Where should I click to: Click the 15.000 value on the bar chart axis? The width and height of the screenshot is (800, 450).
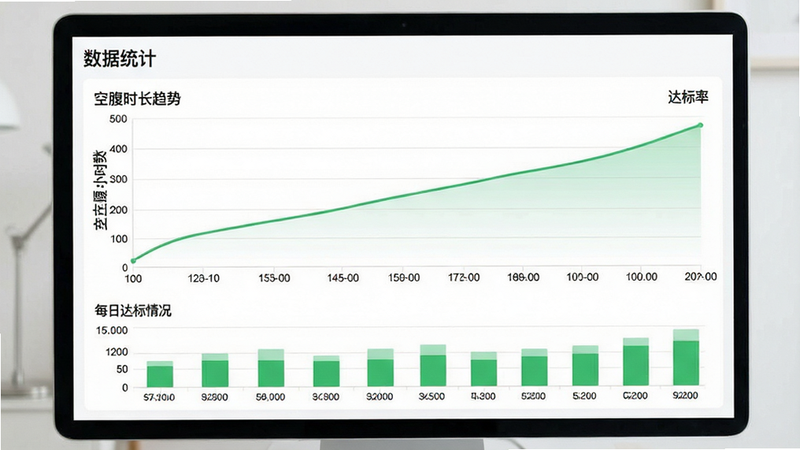112,331
